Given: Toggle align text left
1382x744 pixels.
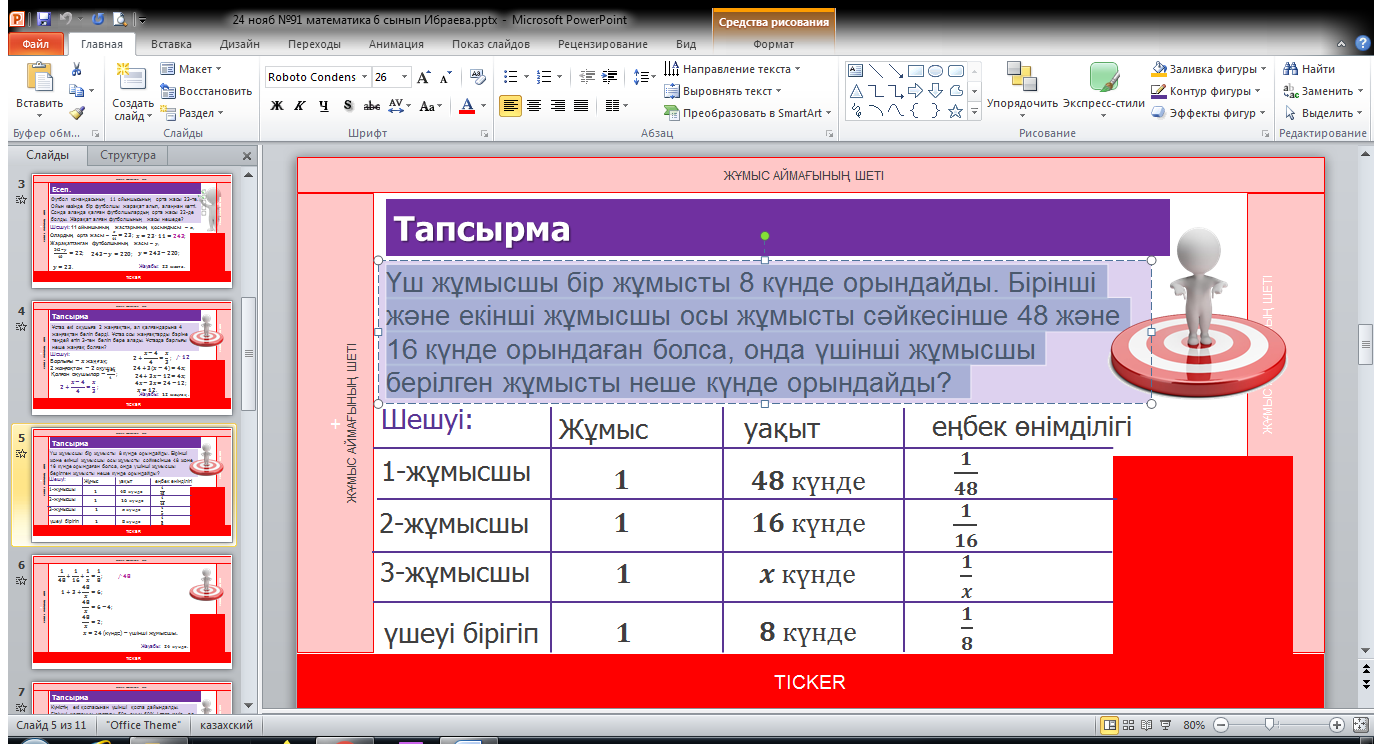Looking at the screenshot, I should 510,106.
